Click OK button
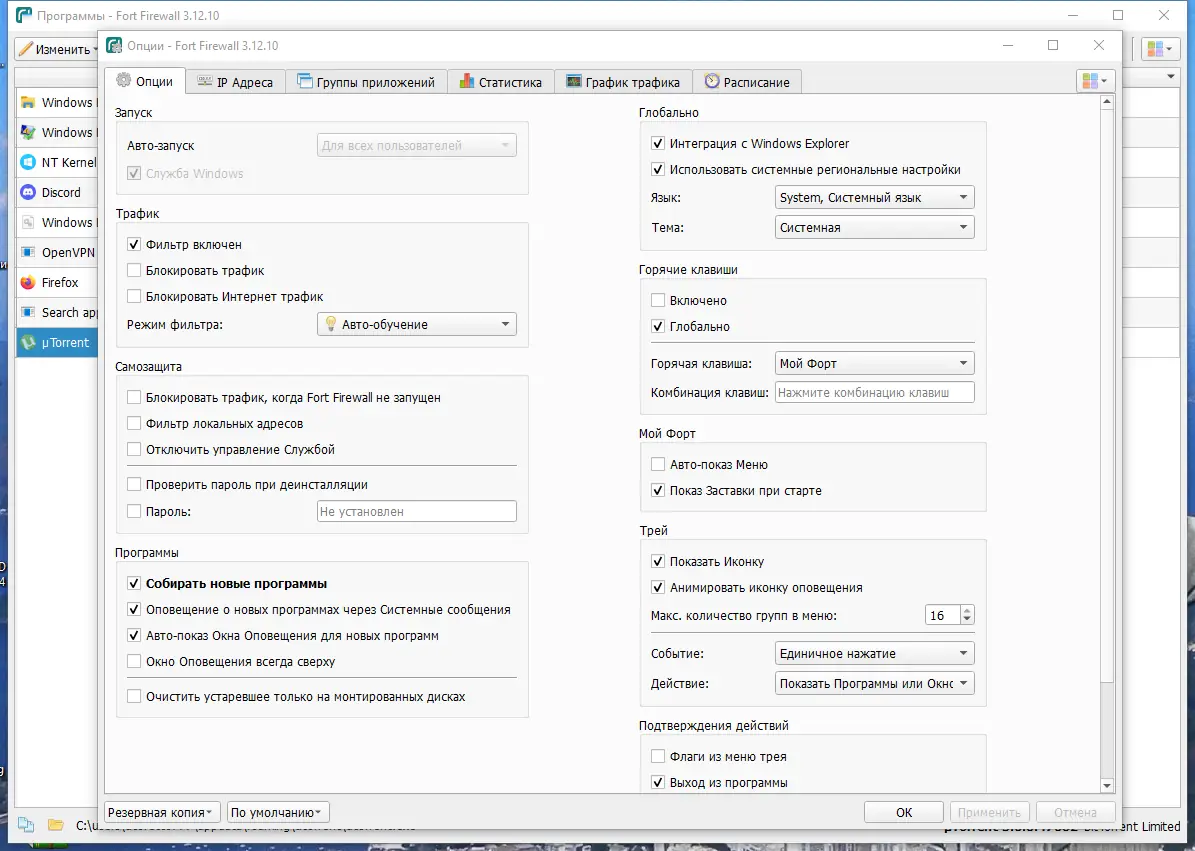1195x851 pixels. point(904,812)
